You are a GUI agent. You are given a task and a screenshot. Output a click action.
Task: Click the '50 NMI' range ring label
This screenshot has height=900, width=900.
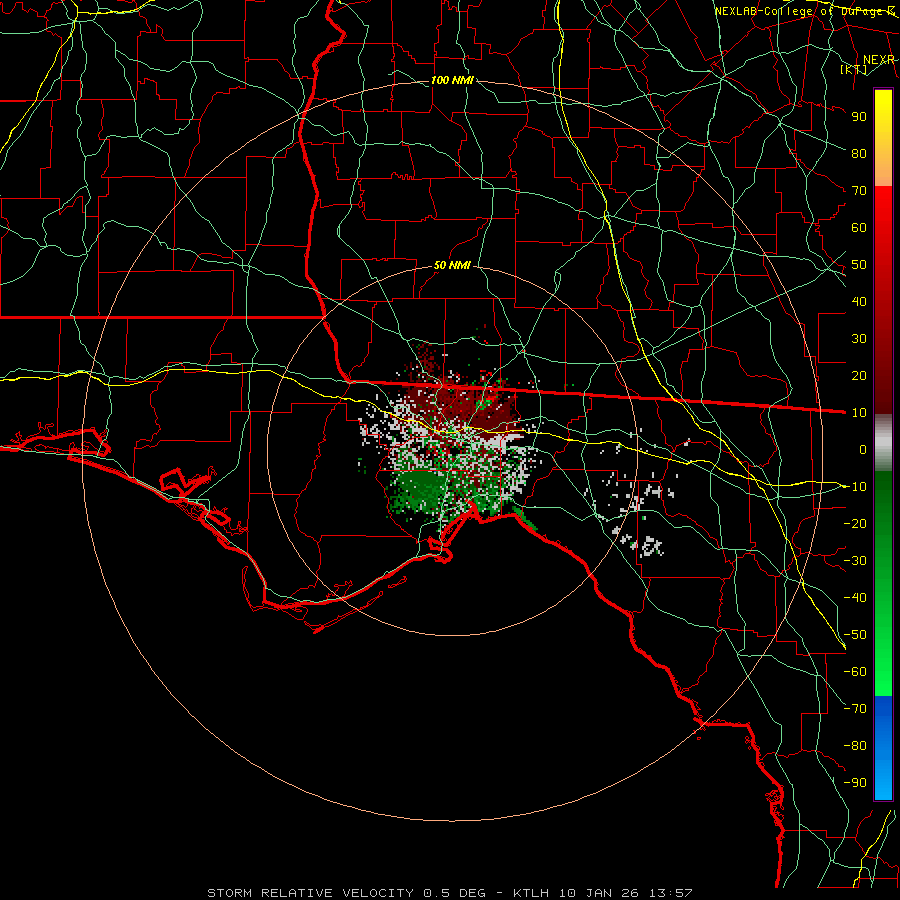pos(452,265)
